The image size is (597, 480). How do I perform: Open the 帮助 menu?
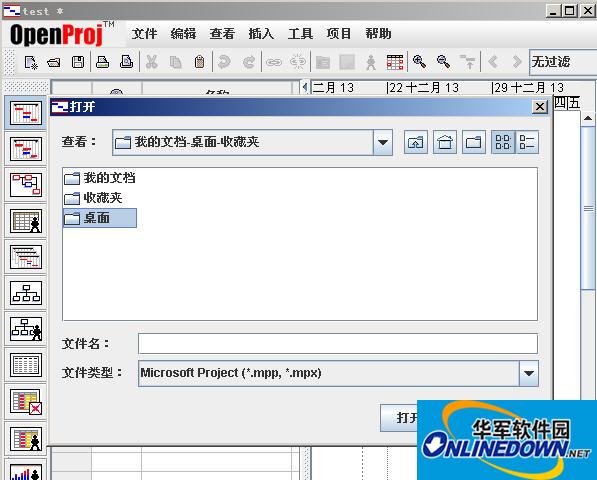click(378, 33)
